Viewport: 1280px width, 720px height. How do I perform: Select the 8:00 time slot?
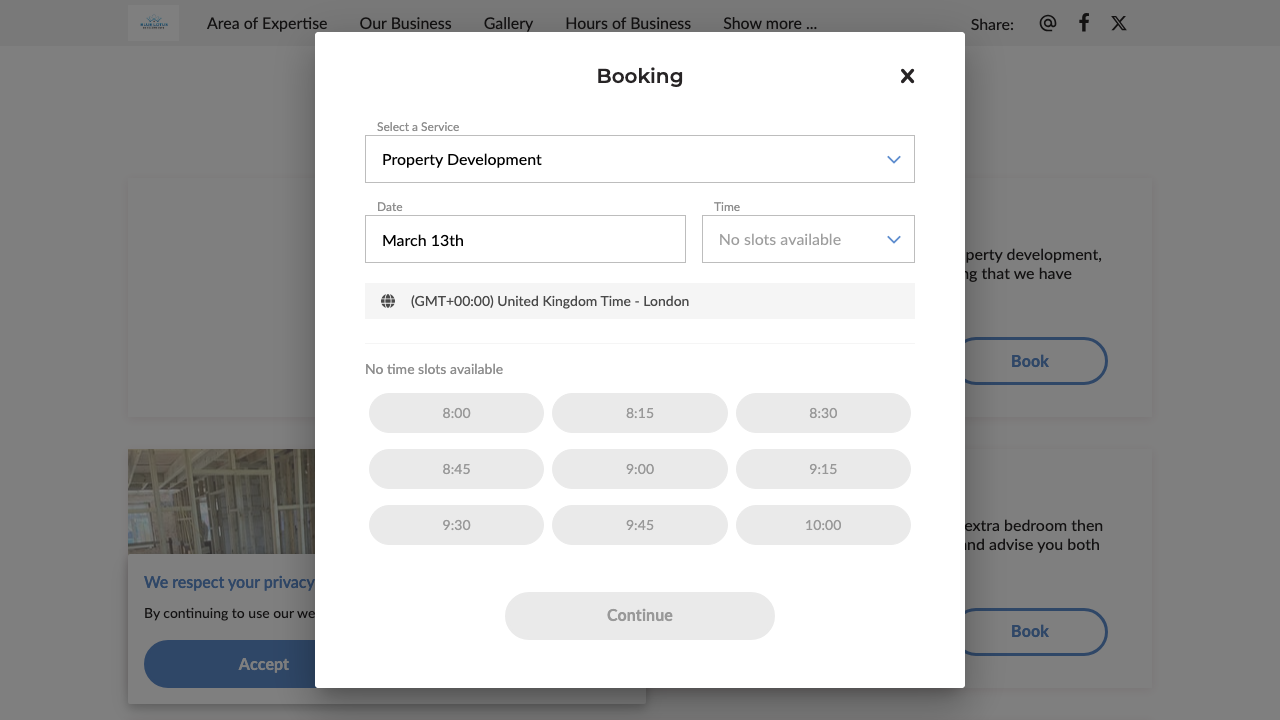(x=456, y=412)
